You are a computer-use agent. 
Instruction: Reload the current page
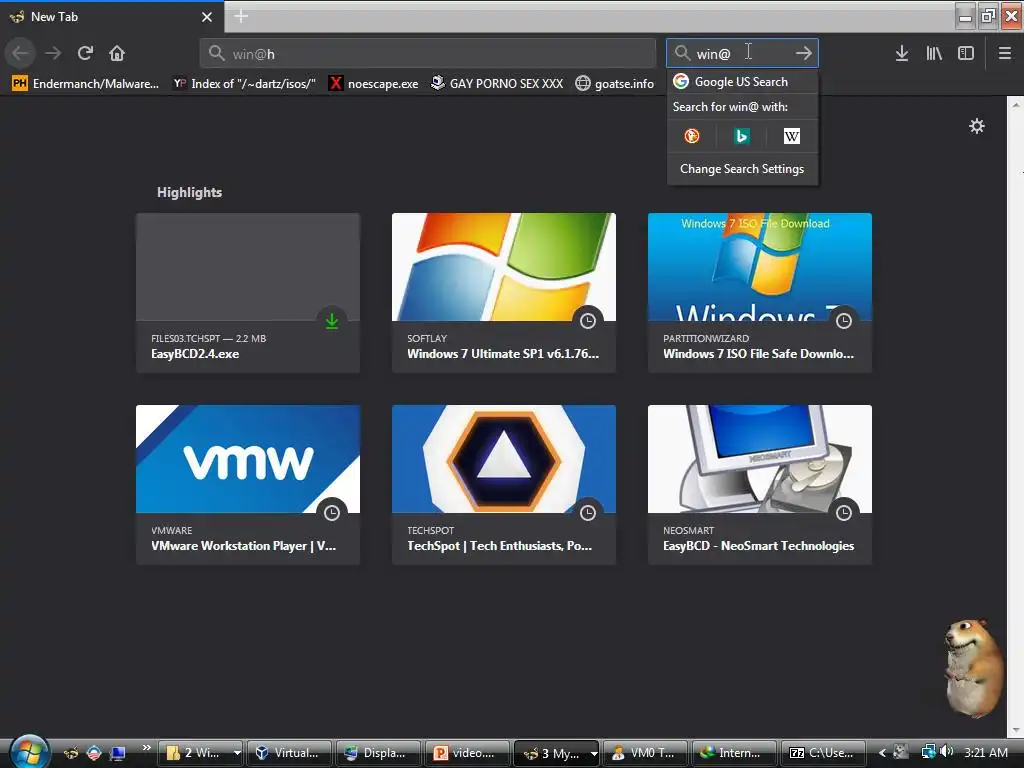pyautogui.click(x=85, y=53)
